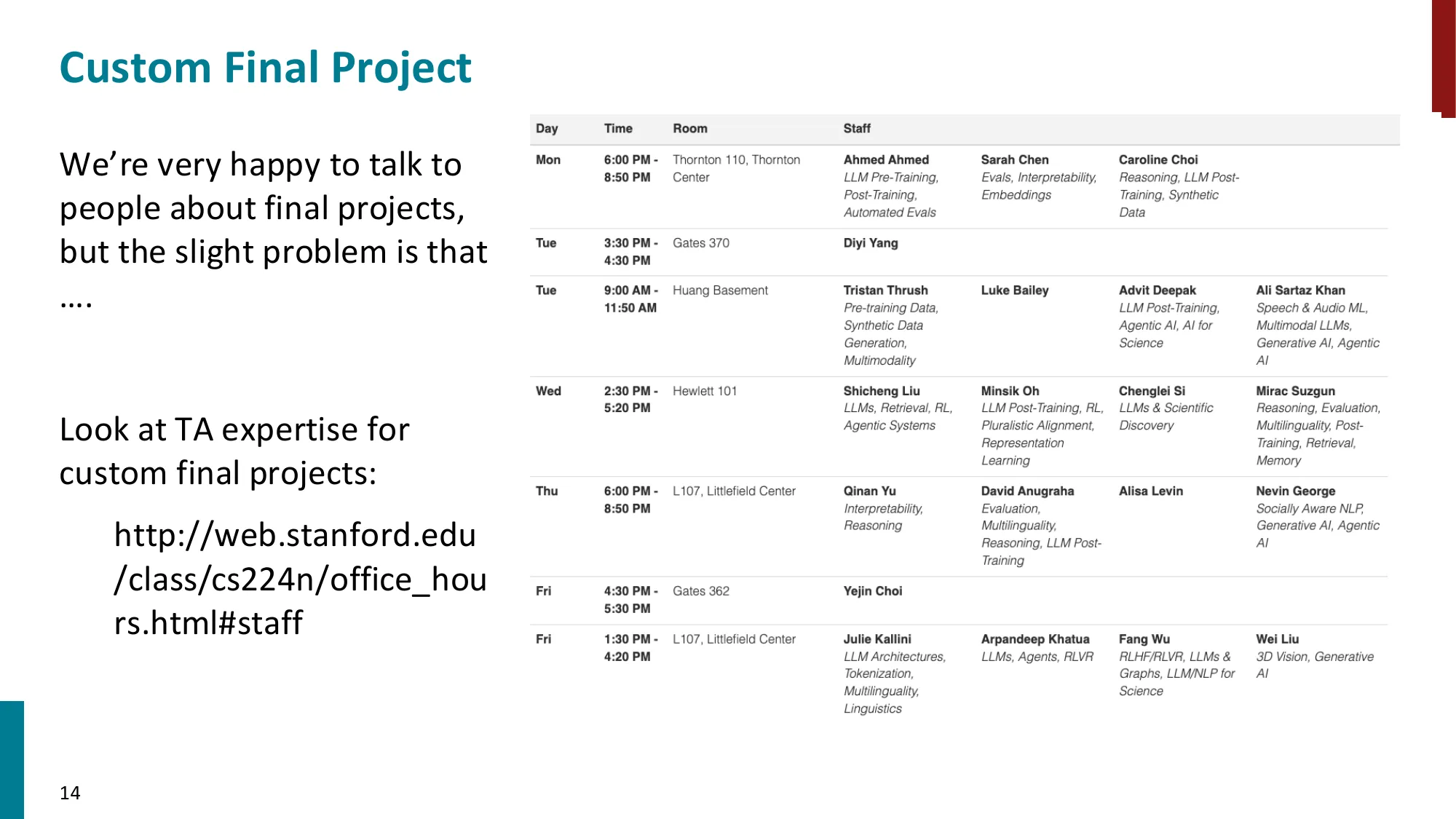
Task: Click Hewlett 101 room entry
Action: (x=704, y=391)
